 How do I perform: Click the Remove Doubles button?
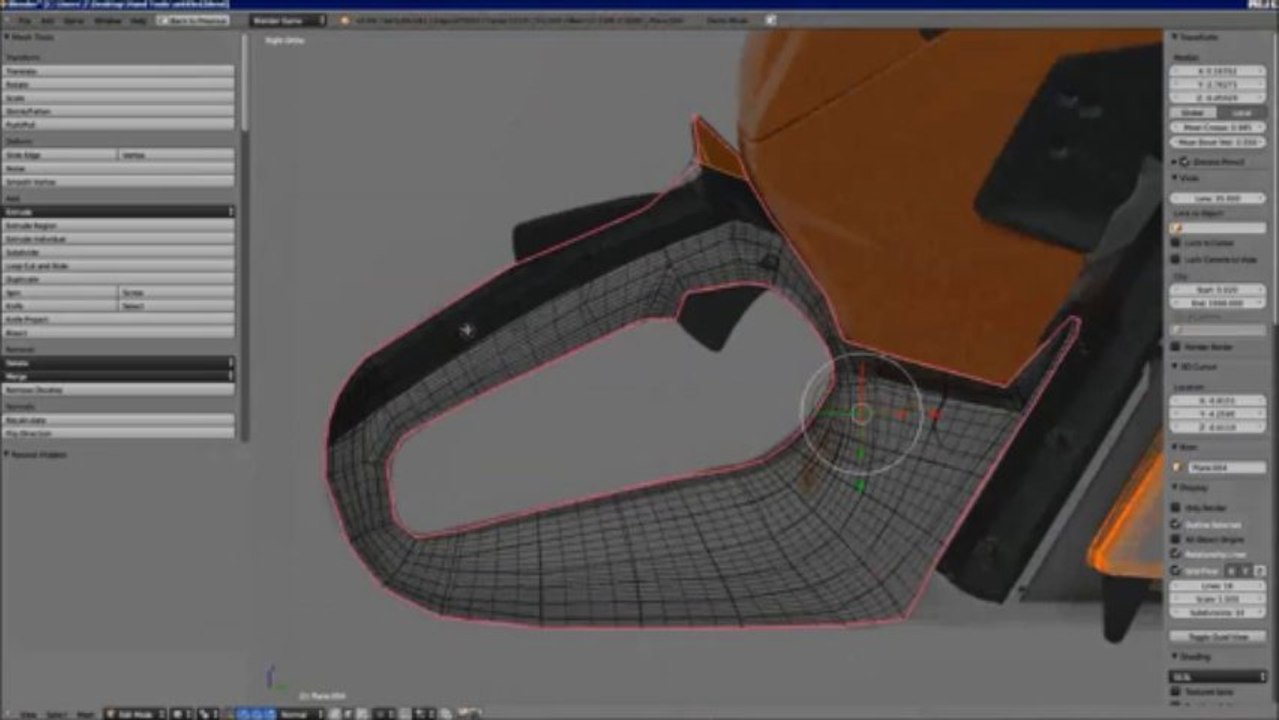[x=119, y=389]
